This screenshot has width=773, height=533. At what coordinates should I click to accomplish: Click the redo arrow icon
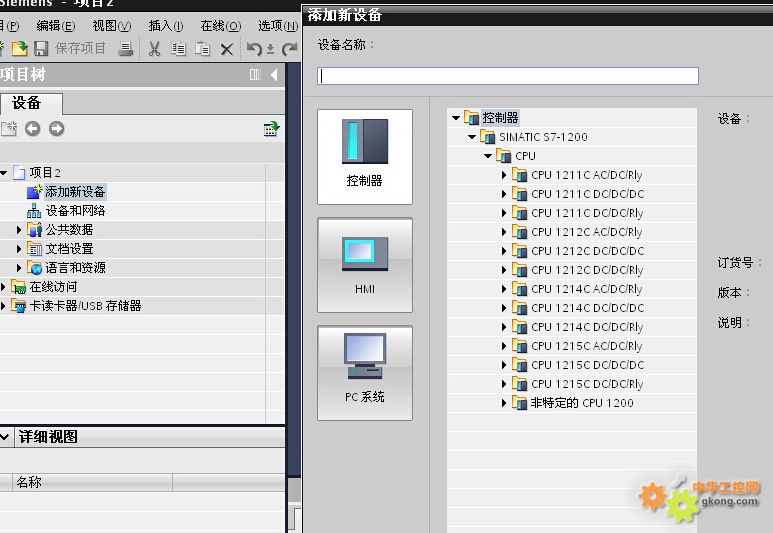pos(289,49)
